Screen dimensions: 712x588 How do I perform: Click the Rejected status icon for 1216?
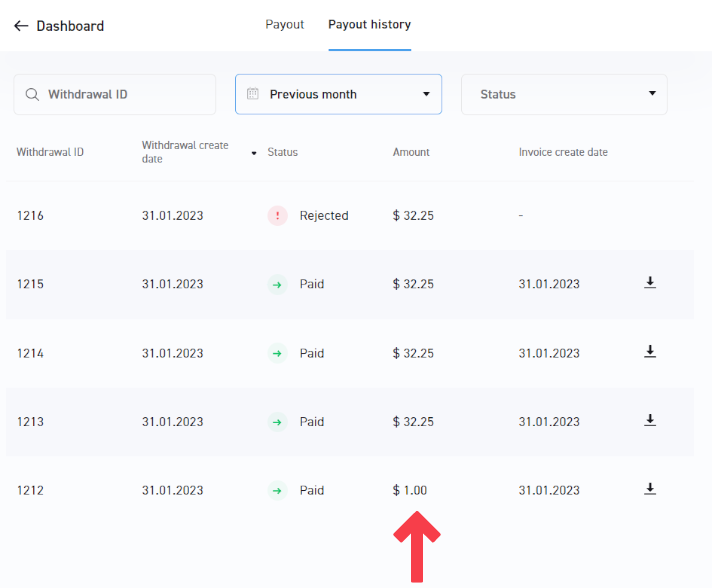click(277, 215)
